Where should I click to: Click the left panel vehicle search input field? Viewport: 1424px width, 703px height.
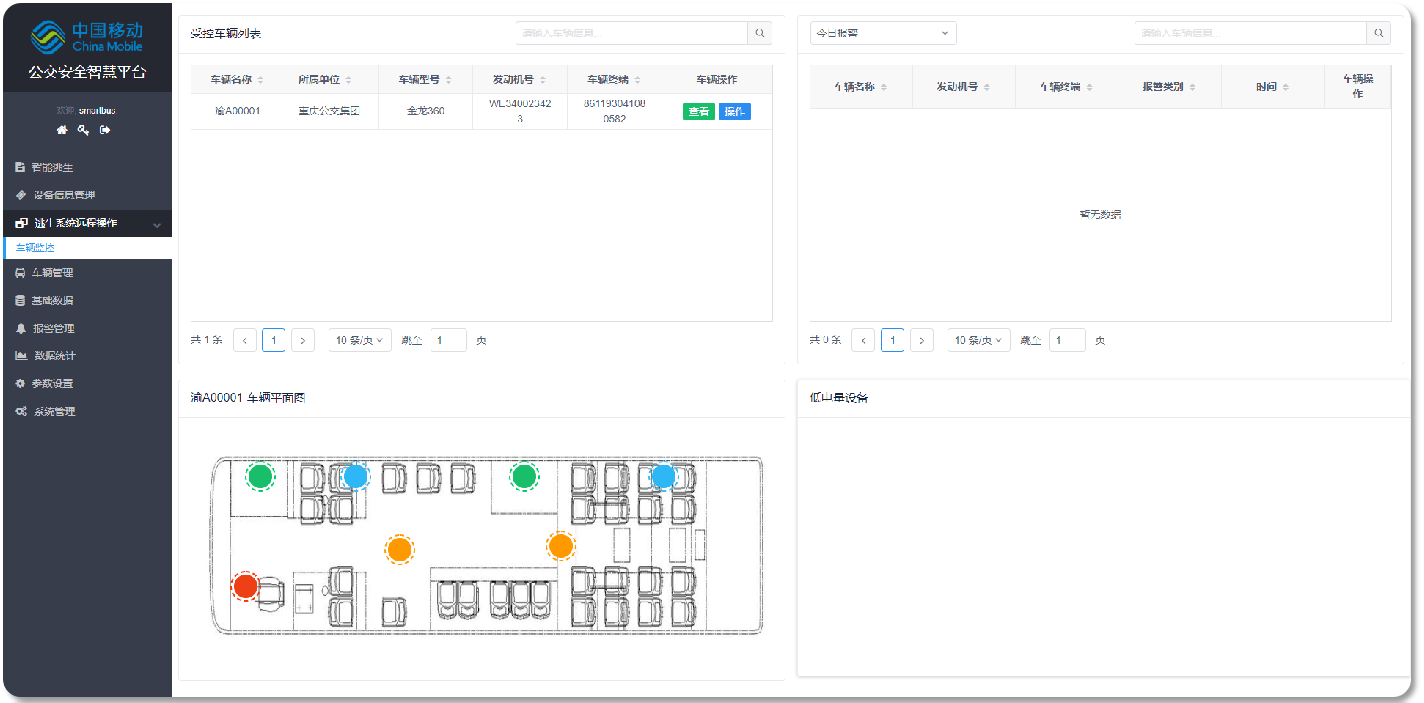click(x=631, y=33)
